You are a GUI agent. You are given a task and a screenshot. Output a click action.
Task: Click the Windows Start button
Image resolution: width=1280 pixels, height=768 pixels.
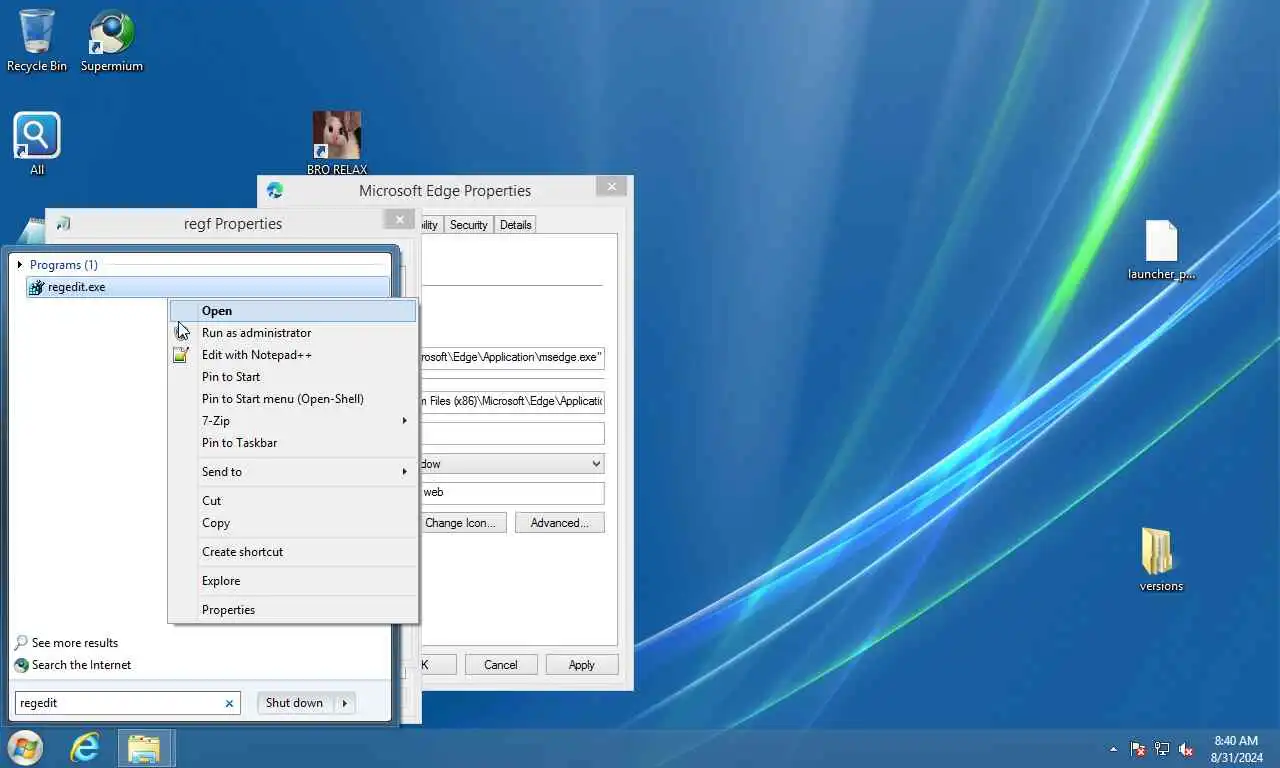[x=25, y=748]
